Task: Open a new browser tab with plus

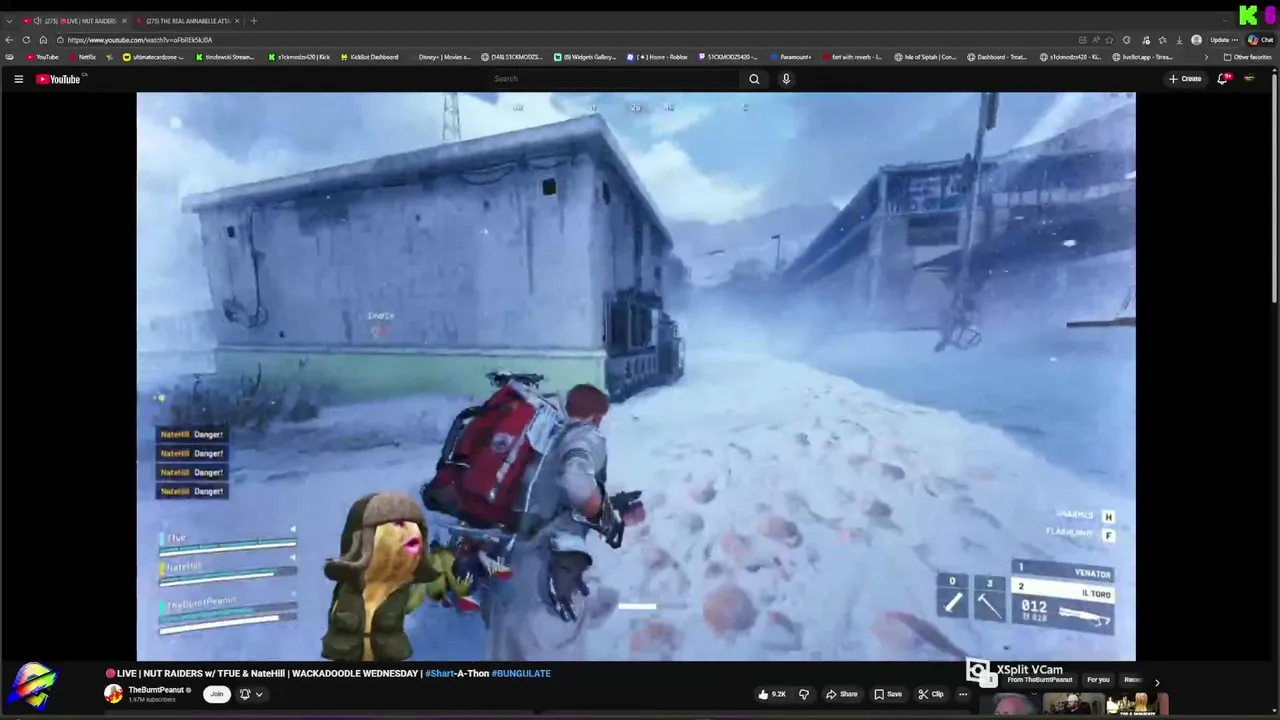Action: click(x=253, y=21)
